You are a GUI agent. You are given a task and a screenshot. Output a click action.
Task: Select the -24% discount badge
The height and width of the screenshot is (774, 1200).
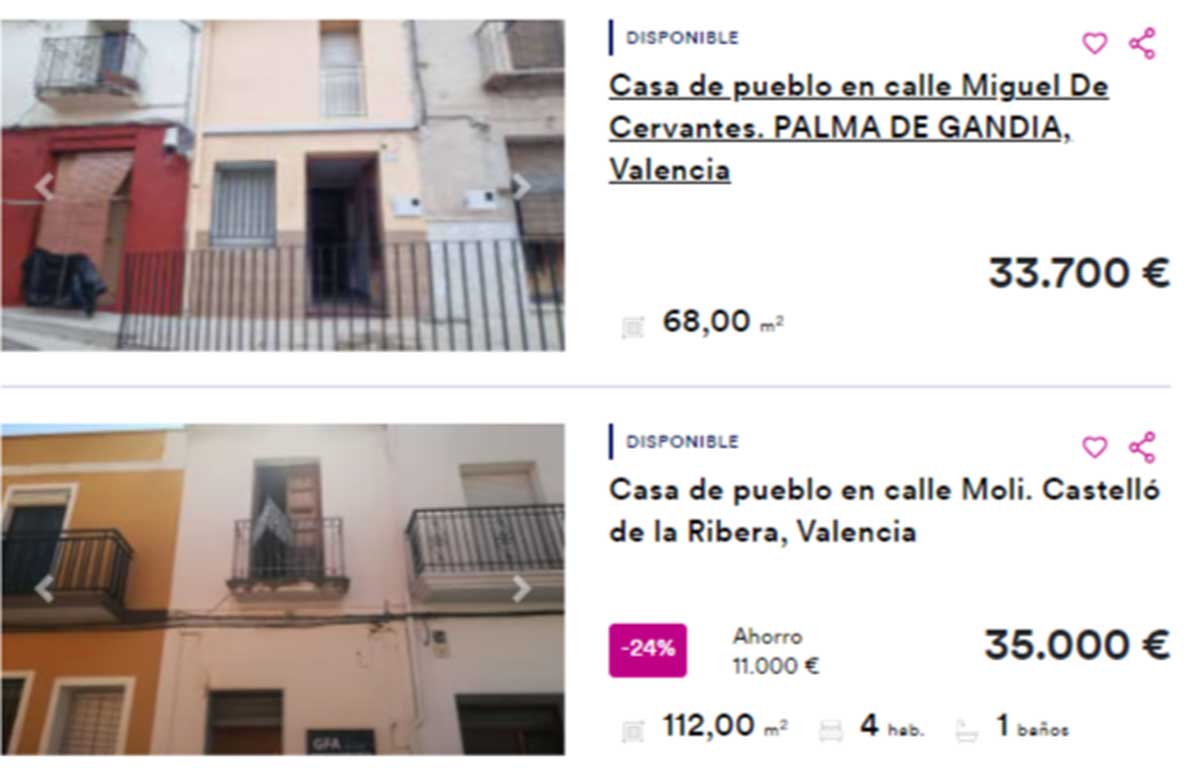[x=648, y=650]
